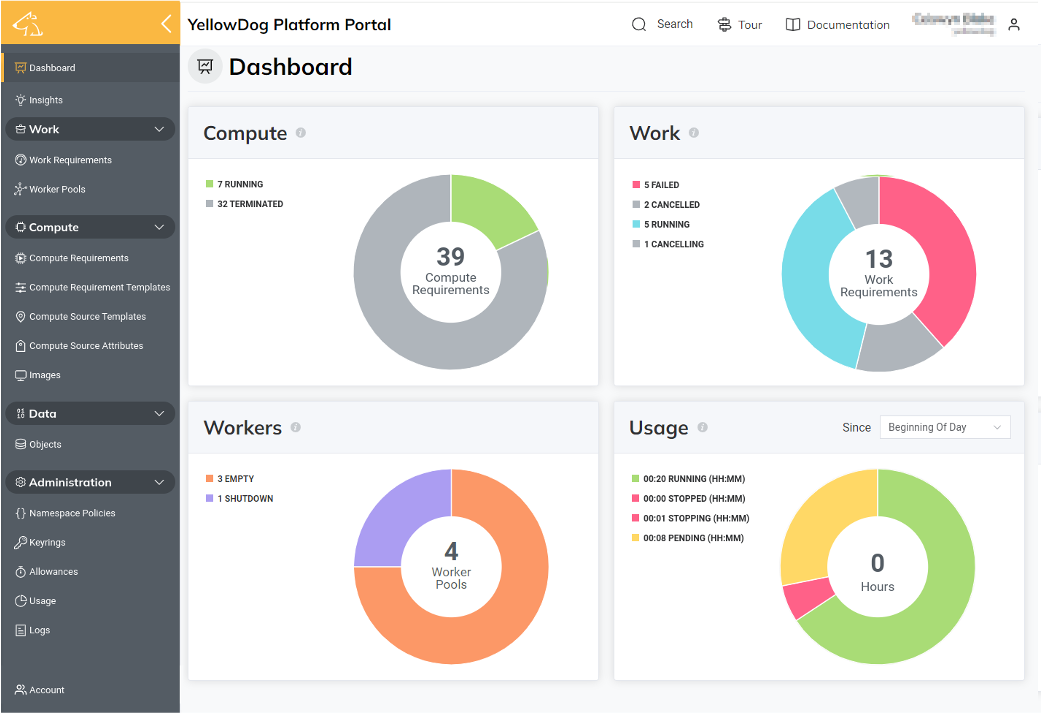Click the '32 TERMINATED' legend label

[250, 204]
